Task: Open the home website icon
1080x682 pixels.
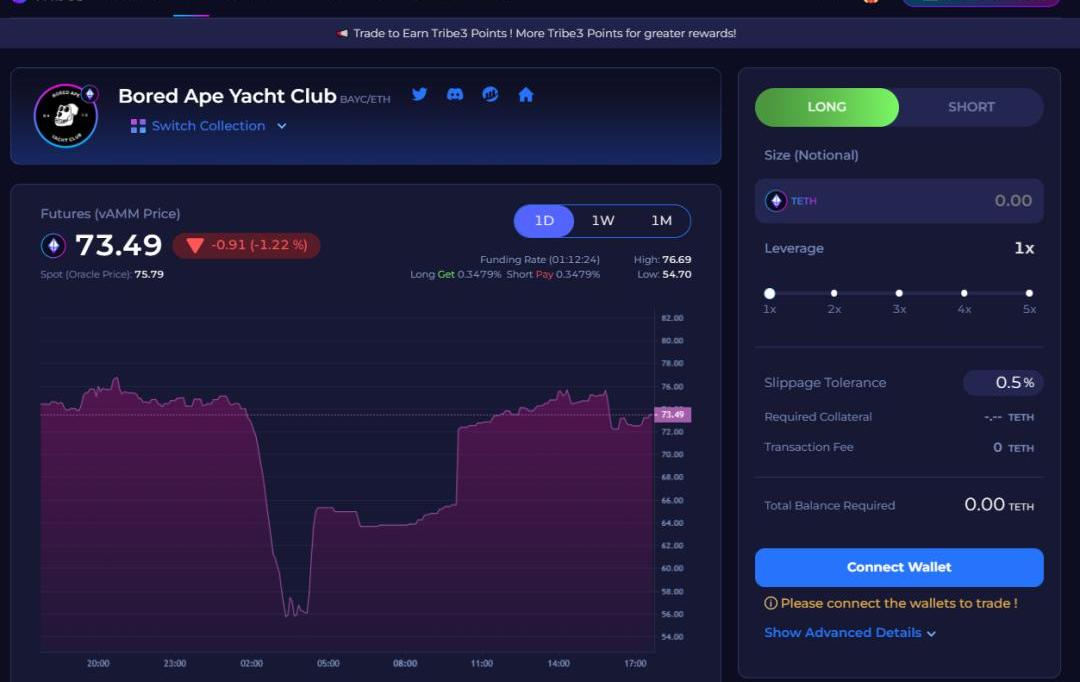Action: [526, 94]
